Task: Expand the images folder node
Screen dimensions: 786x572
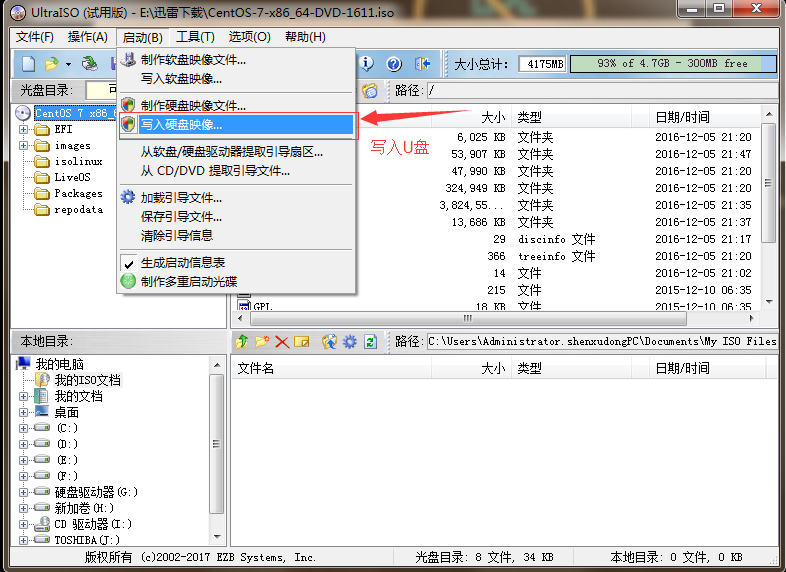Action: click(24, 145)
